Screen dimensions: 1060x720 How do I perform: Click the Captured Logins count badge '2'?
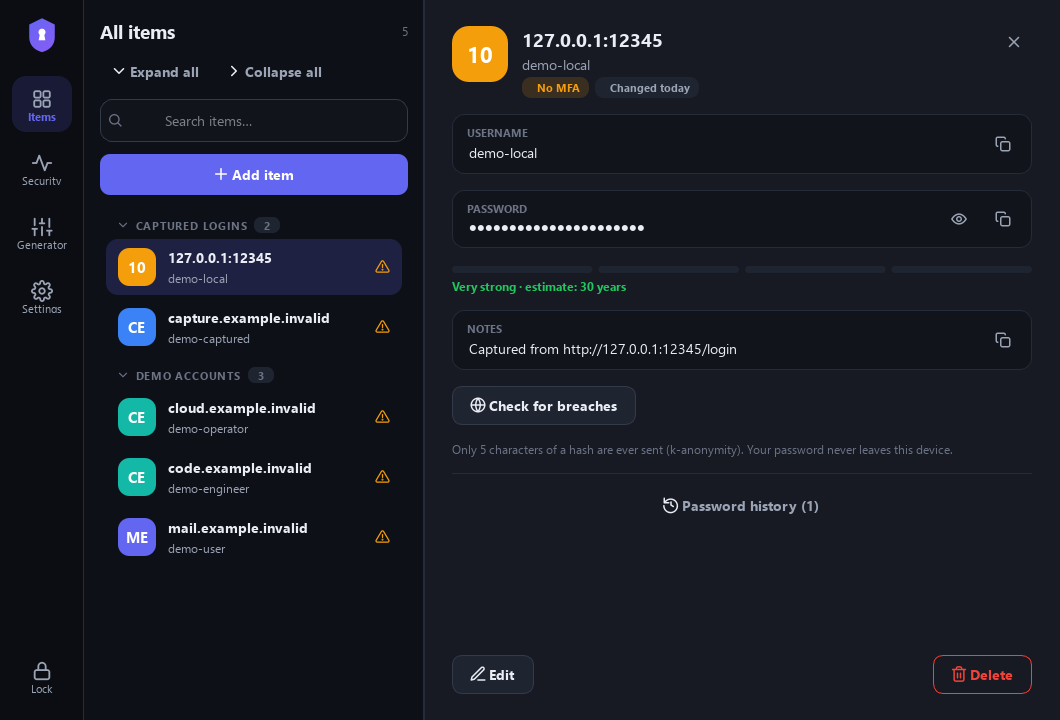click(x=267, y=226)
